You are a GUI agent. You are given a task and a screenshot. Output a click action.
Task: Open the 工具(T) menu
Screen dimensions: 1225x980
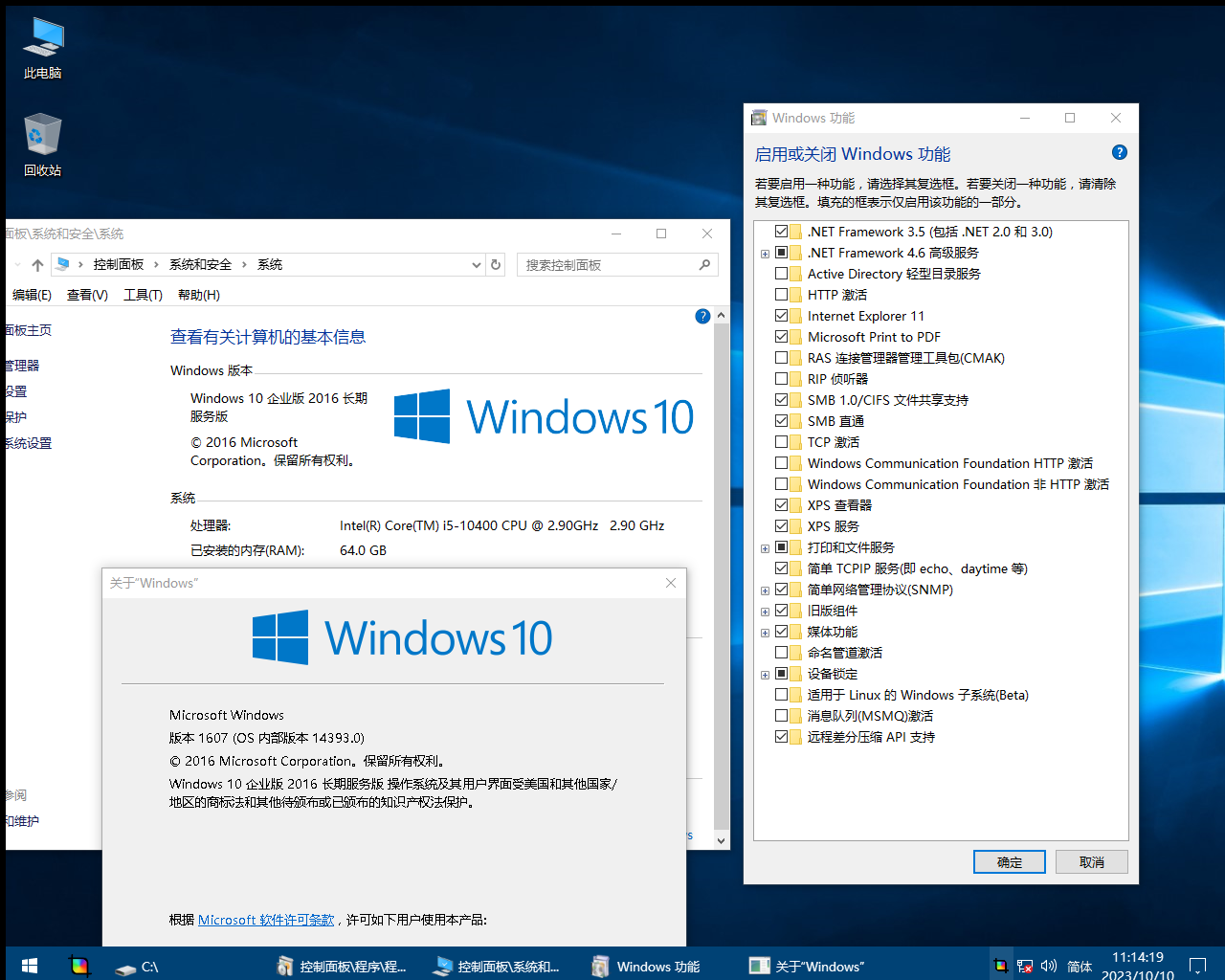[143, 295]
